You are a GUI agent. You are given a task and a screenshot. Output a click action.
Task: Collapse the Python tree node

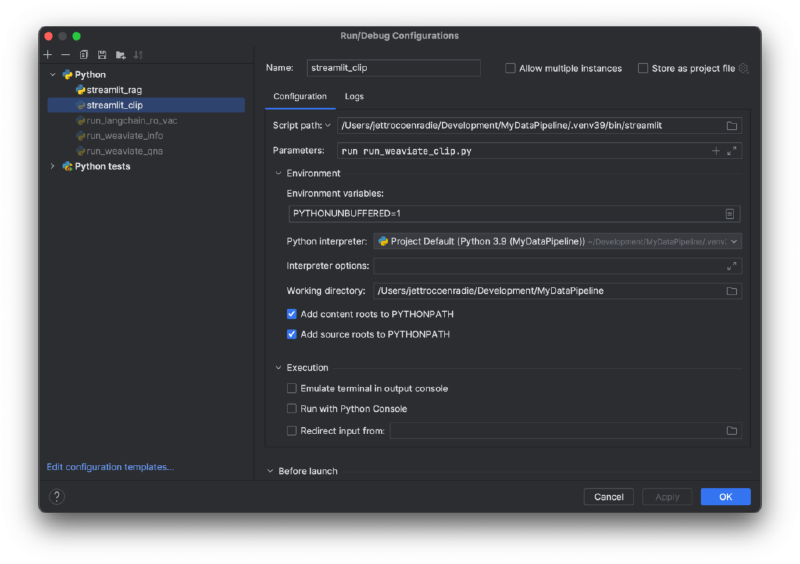(x=53, y=75)
